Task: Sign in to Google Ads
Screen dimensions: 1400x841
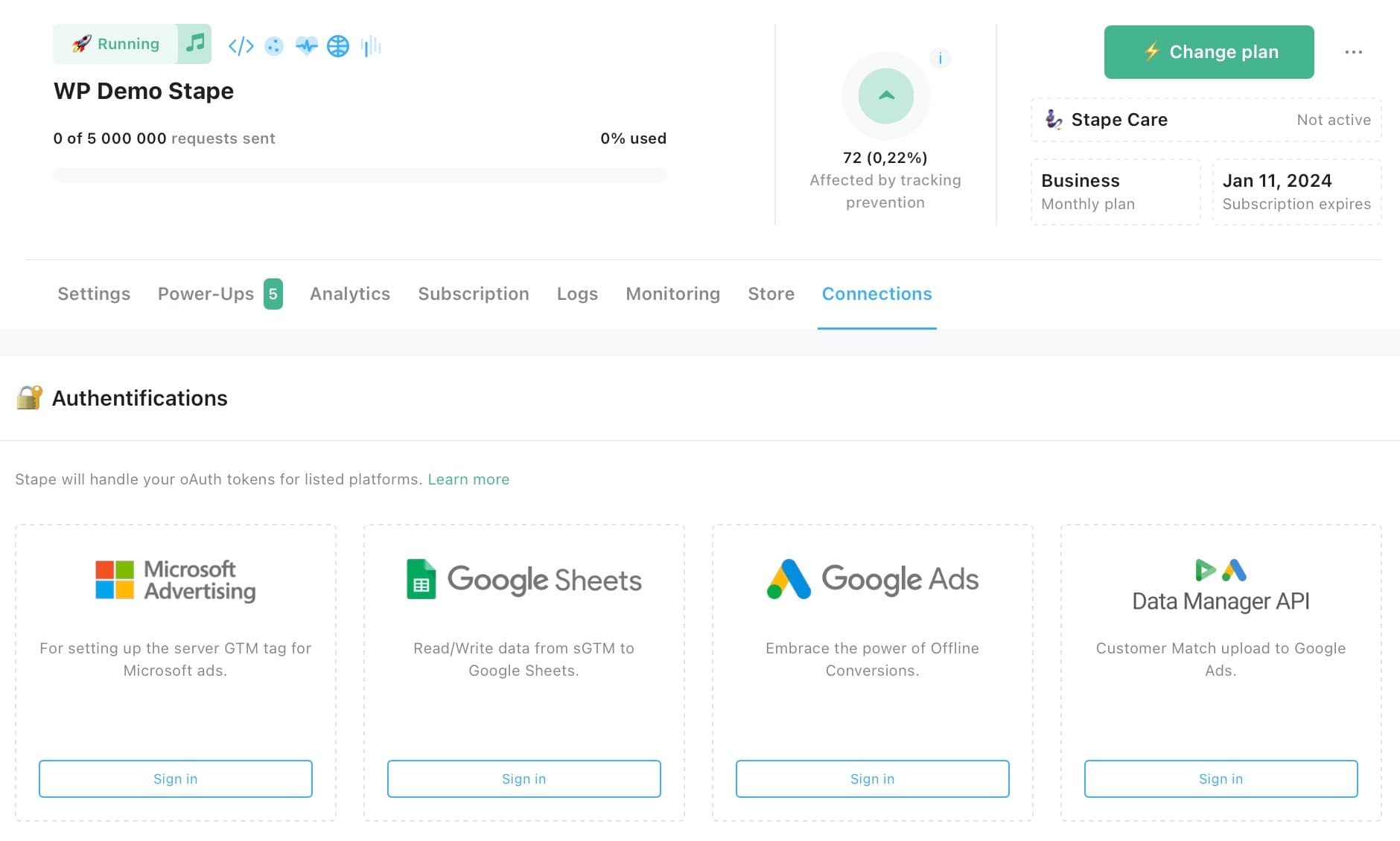Action: coord(872,778)
